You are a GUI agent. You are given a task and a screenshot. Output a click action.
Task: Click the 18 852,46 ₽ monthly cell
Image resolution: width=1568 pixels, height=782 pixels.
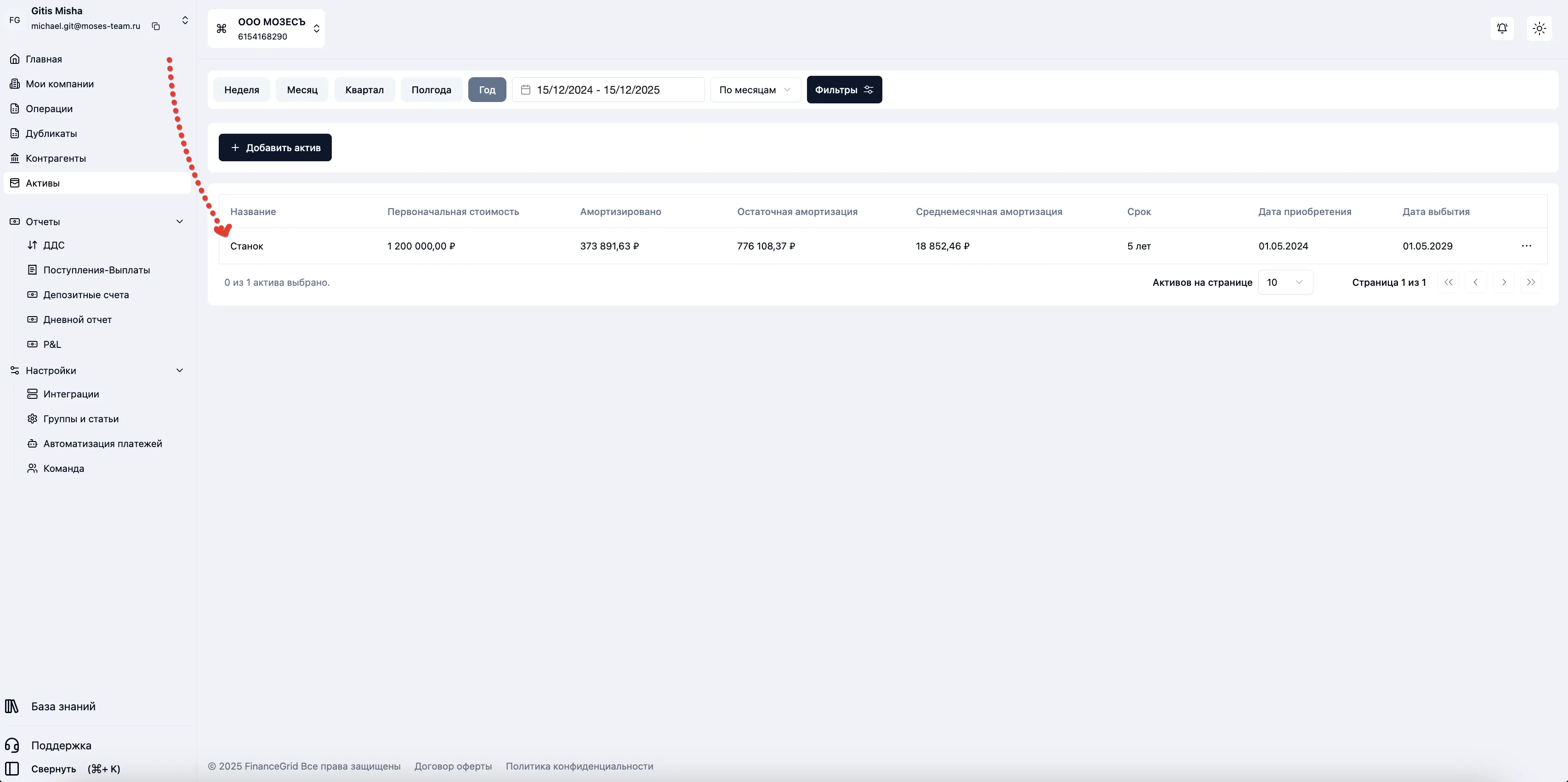942,246
